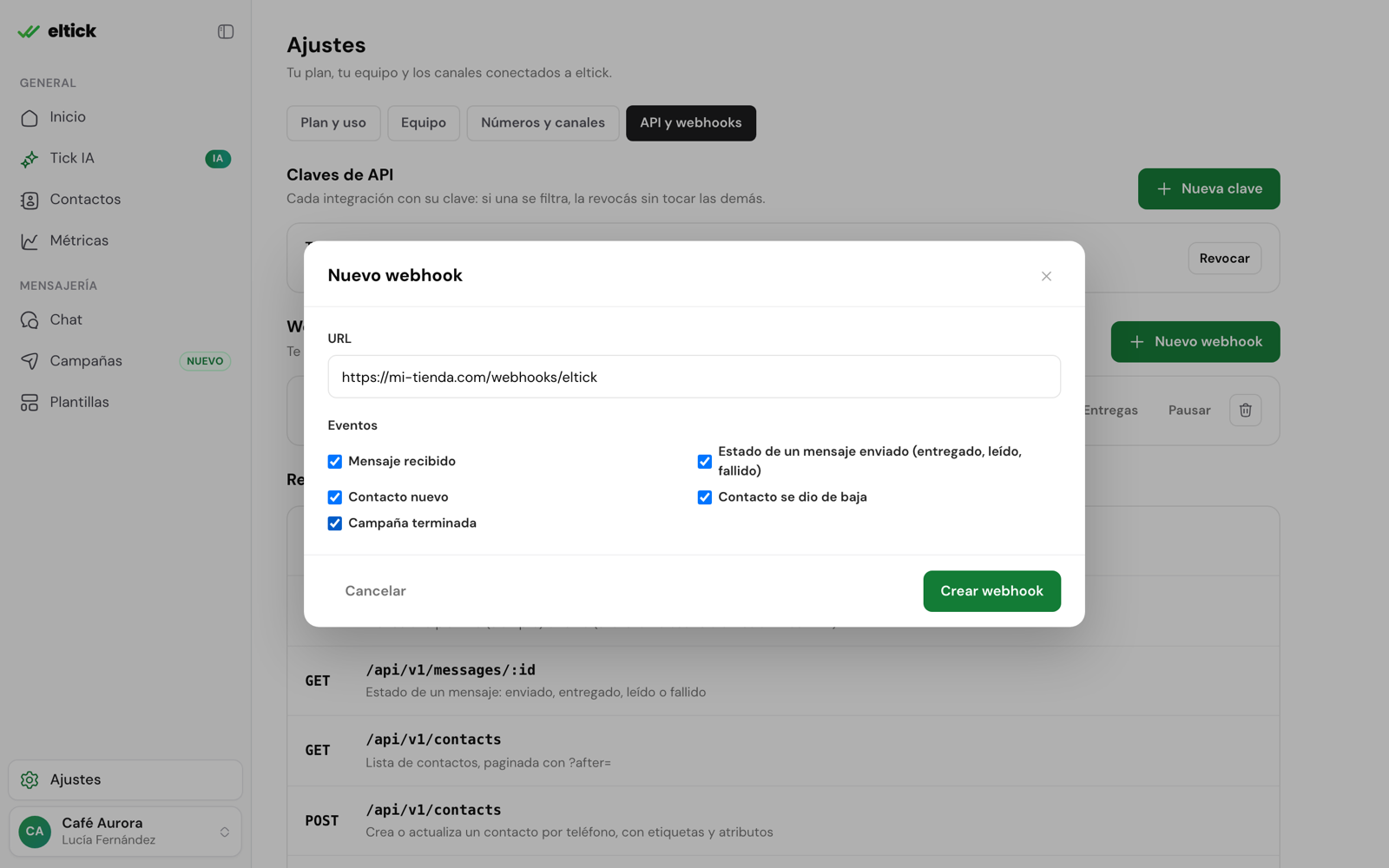The height and width of the screenshot is (868, 1389).
Task: Click Crear webhook button
Action: pyautogui.click(x=991, y=591)
